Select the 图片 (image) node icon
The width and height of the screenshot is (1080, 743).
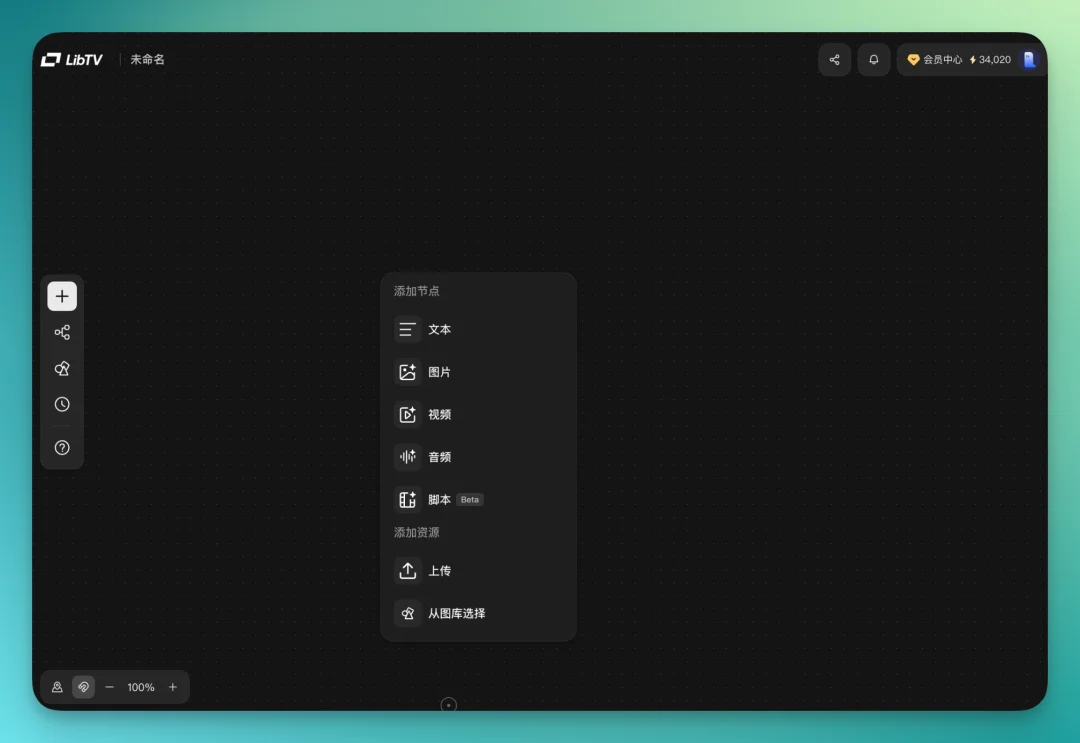tap(407, 371)
